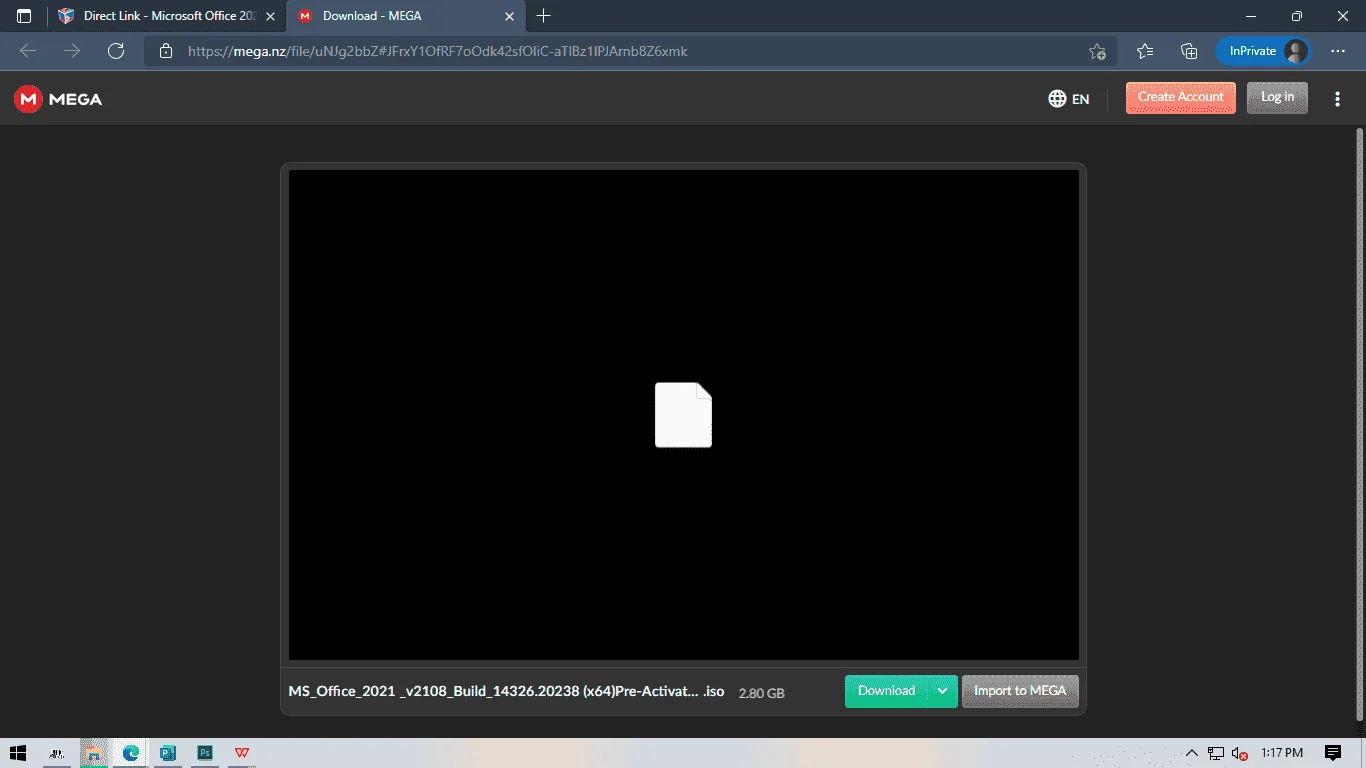
Task: Open Edge Settings and more menu
Action: click(1338, 51)
